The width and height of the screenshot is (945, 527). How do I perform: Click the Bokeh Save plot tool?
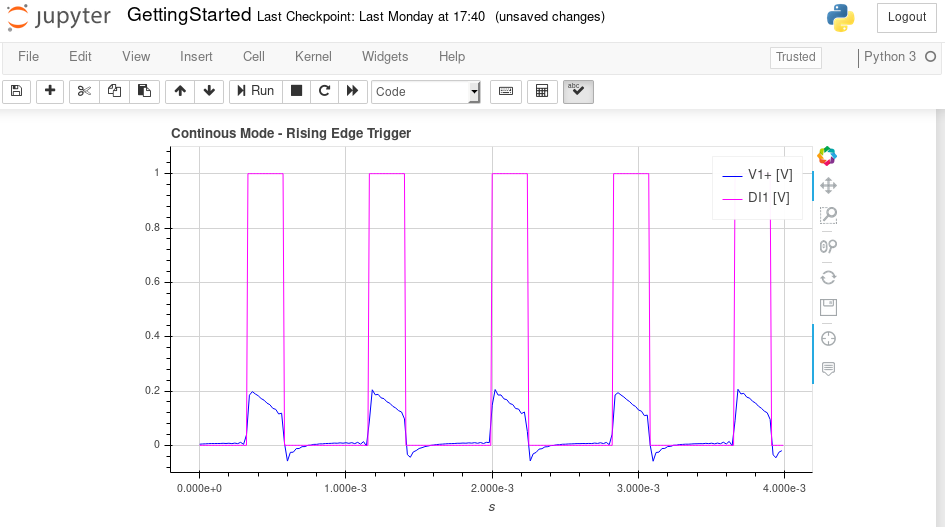[x=828, y=308]
